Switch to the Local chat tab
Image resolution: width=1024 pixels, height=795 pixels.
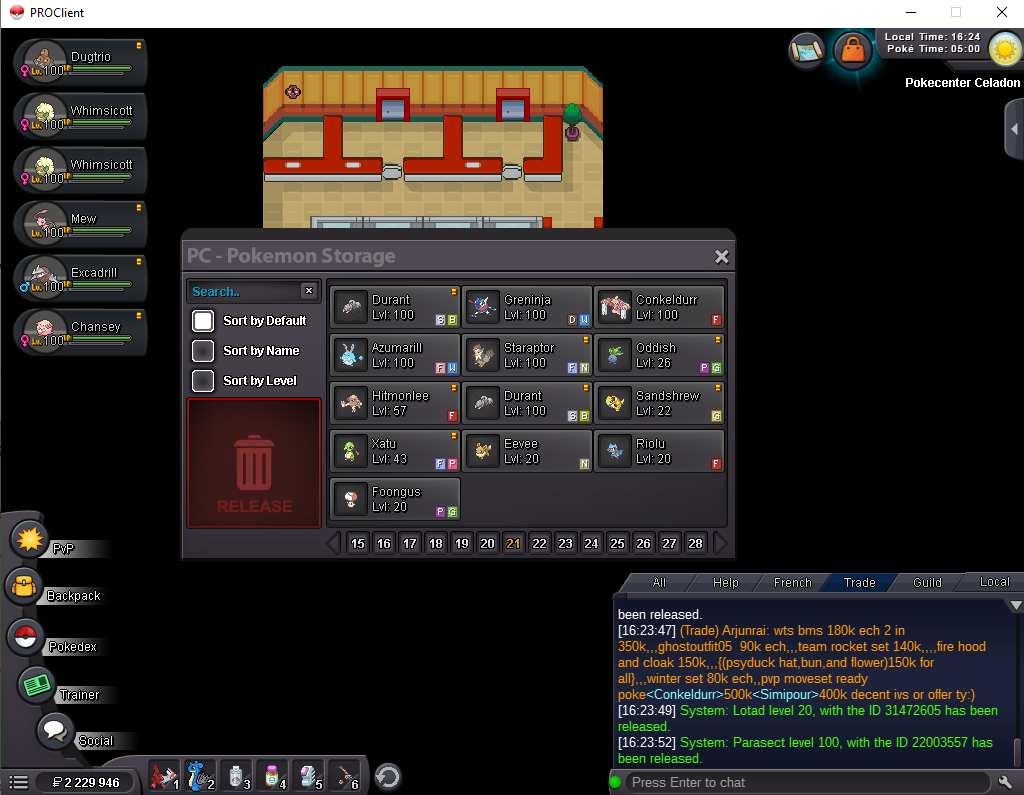coord(994,582)
